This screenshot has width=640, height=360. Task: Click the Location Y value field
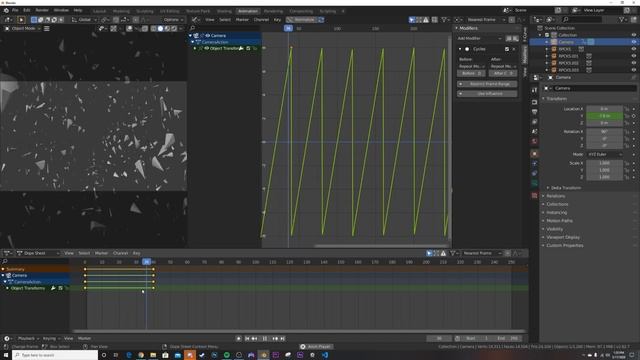[x=604, y=116]
